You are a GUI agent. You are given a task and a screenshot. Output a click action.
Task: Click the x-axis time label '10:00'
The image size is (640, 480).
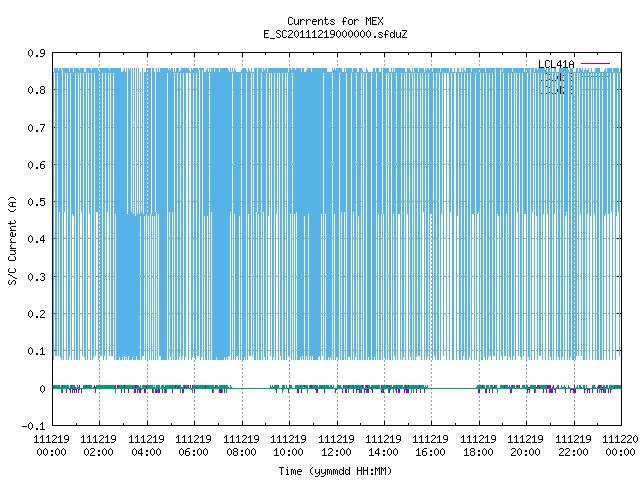click(x=289, y=452)
